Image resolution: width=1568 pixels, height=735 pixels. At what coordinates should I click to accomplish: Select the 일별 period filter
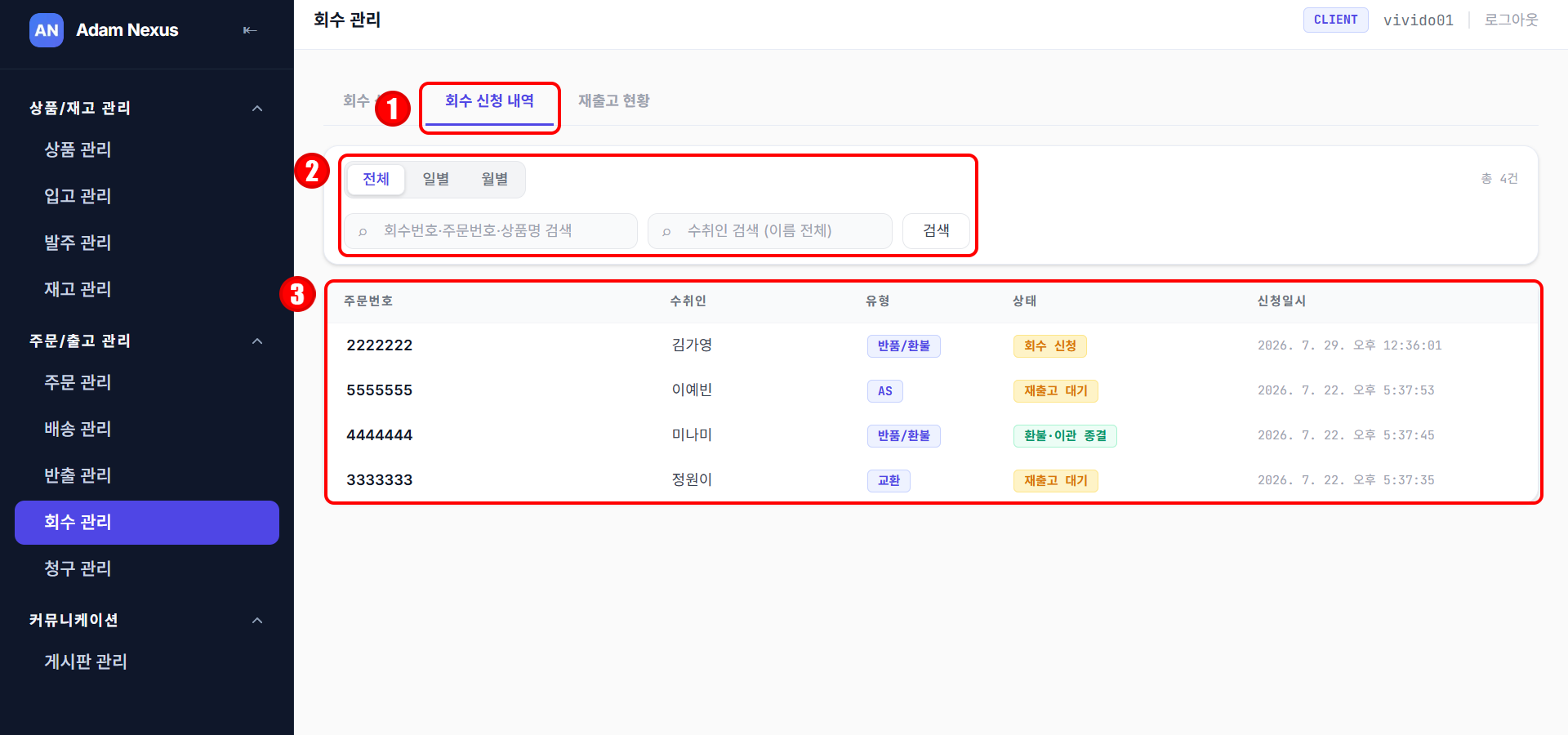[435, 180]
